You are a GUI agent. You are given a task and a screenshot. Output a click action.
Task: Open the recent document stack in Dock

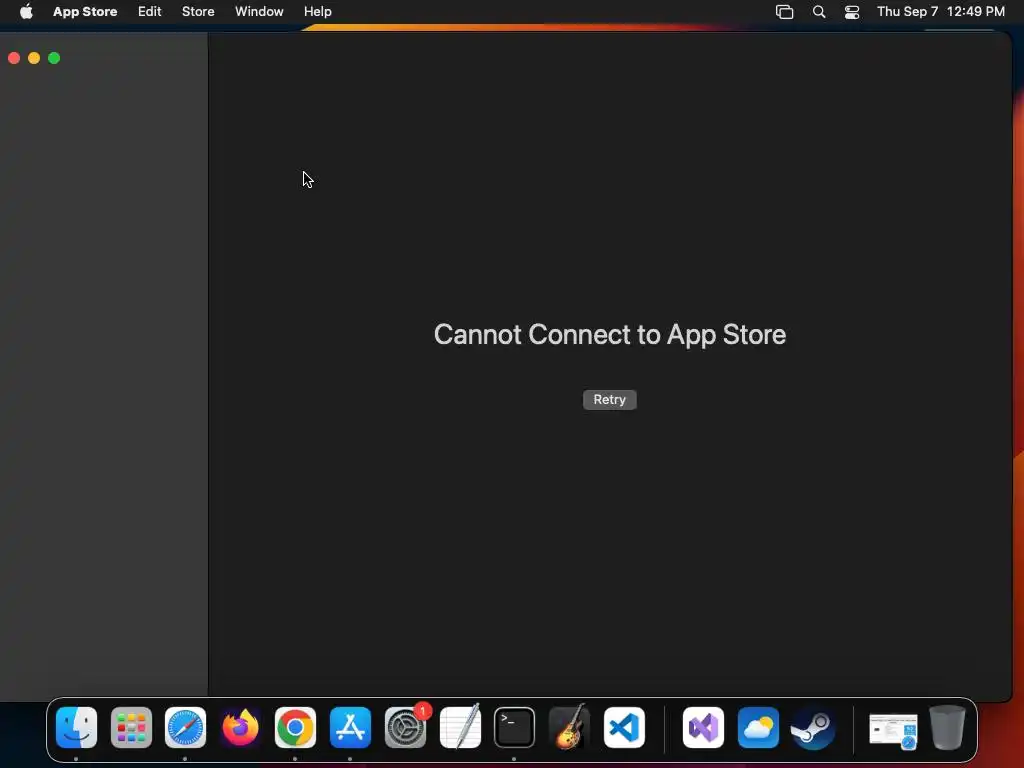(x=893, y=730)
